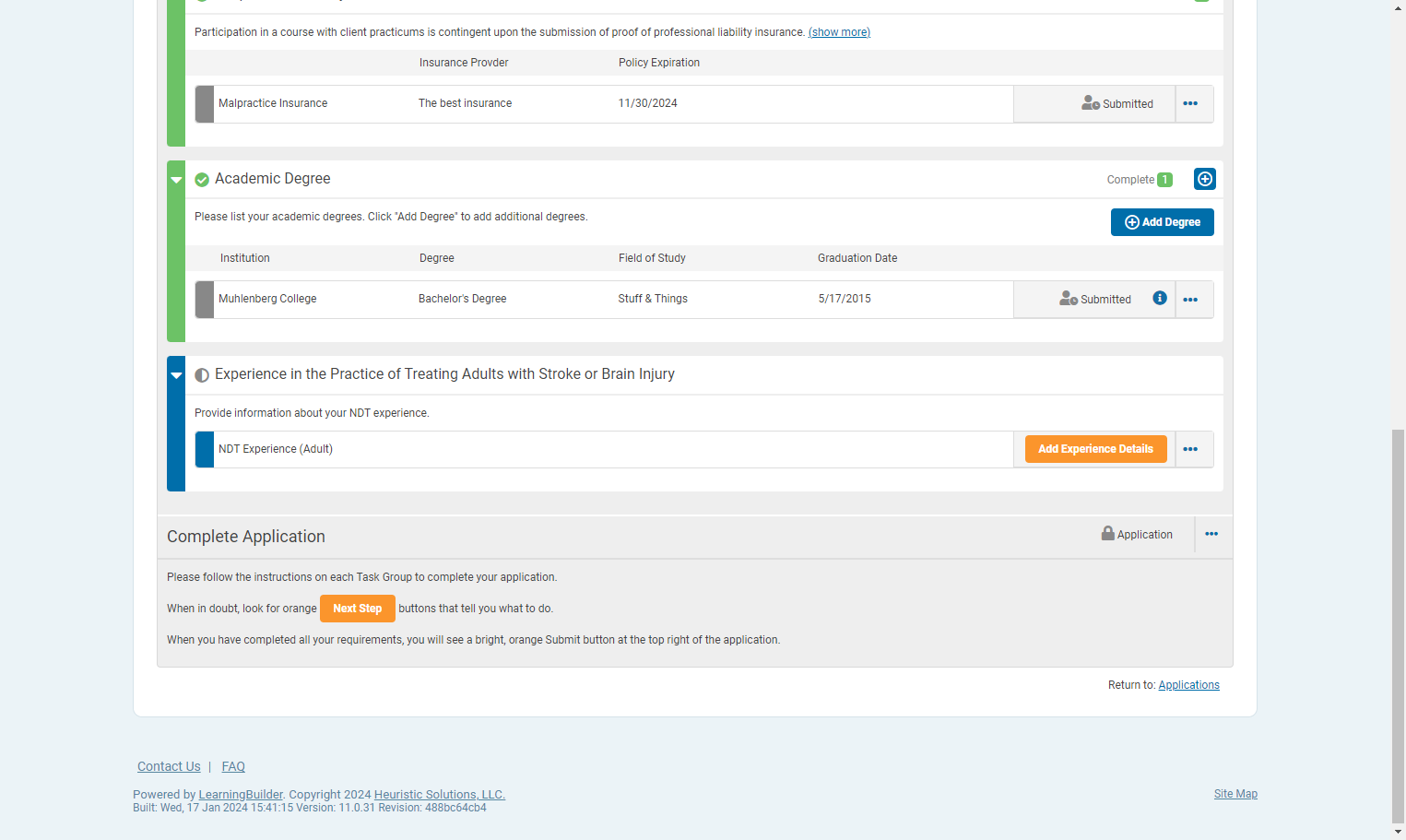Viewport: 1406px width, 840px height.
Task: Click the 11/30/2024 policy expiration date
Action: (647, 103)
